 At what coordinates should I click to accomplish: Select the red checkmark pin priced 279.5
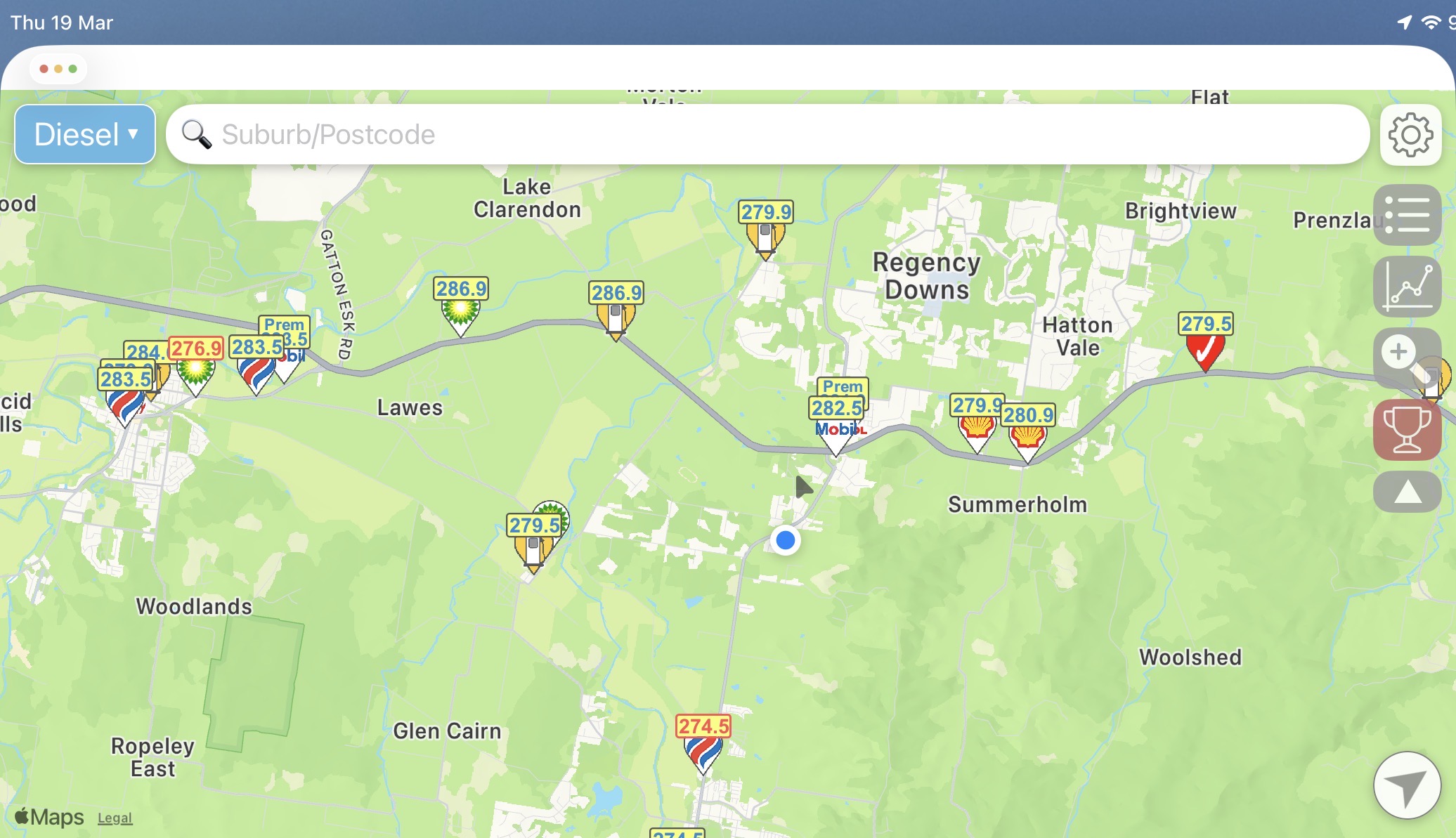[1206, 342]
